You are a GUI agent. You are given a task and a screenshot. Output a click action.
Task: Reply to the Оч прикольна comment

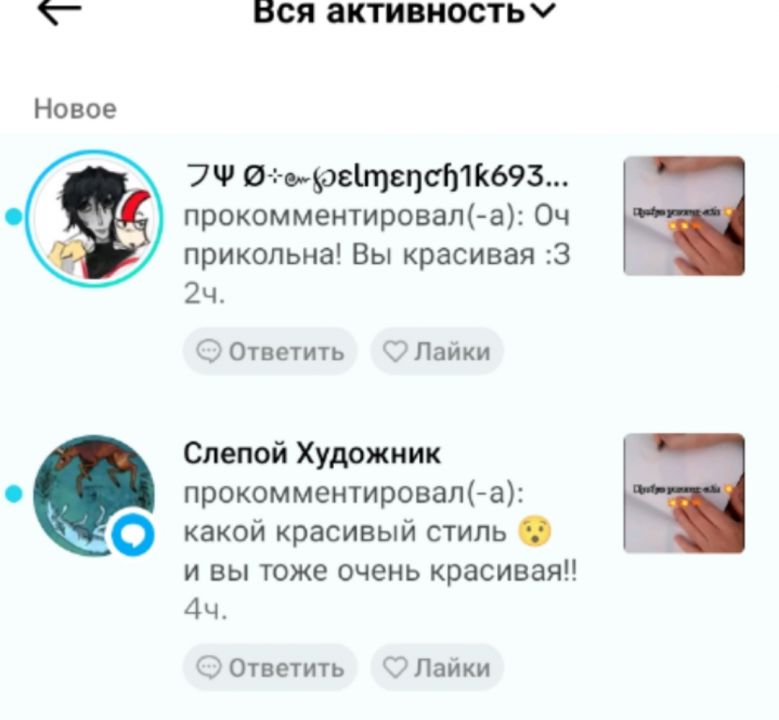click(270, 351)
